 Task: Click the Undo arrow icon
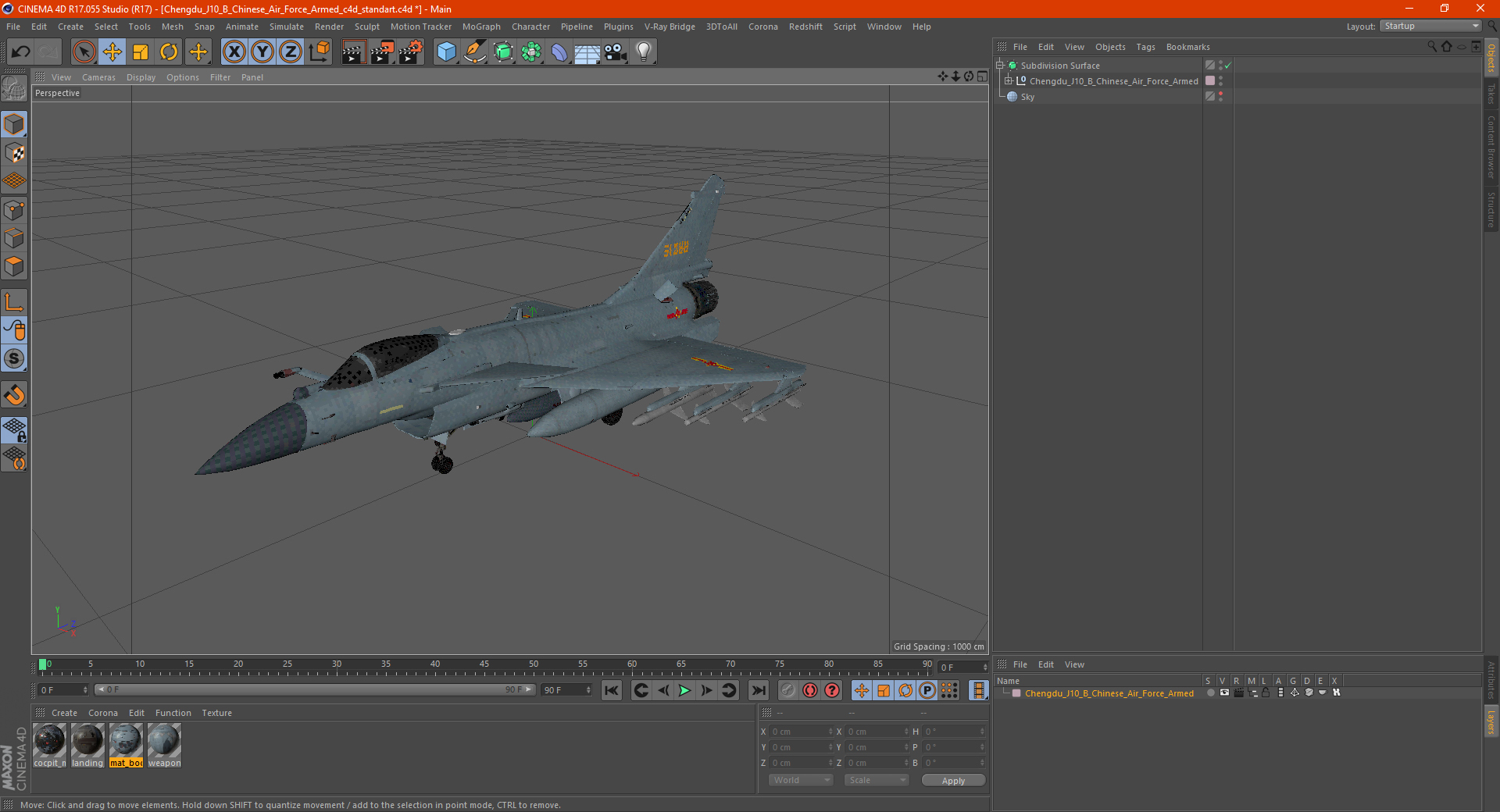20,52
